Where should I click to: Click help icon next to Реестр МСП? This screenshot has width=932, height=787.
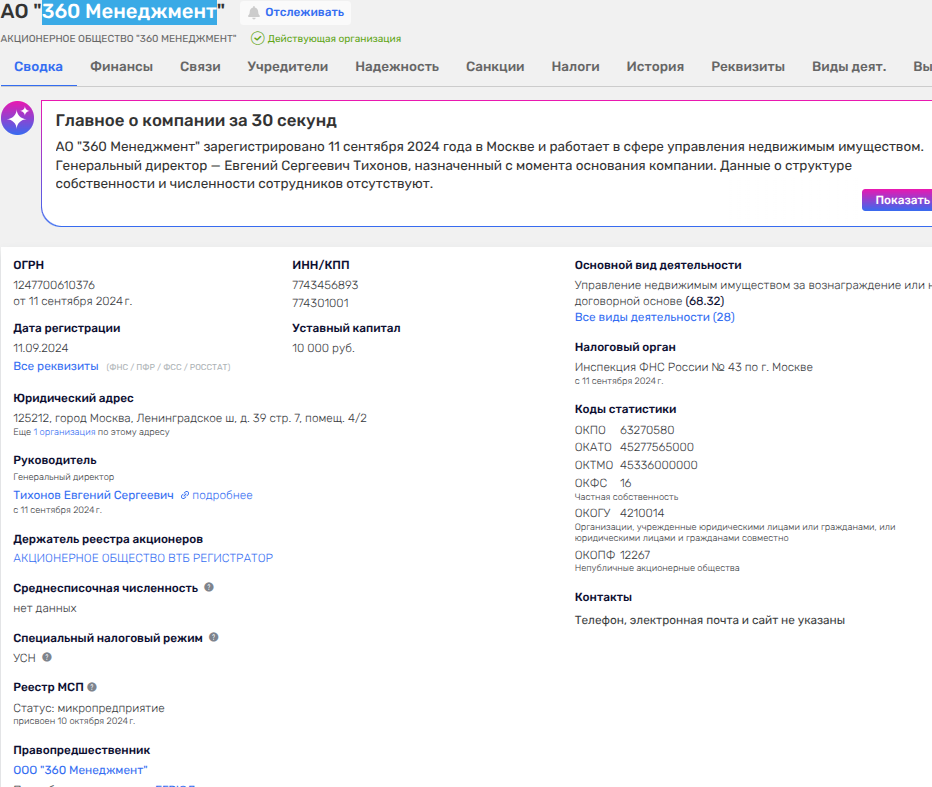92,687
